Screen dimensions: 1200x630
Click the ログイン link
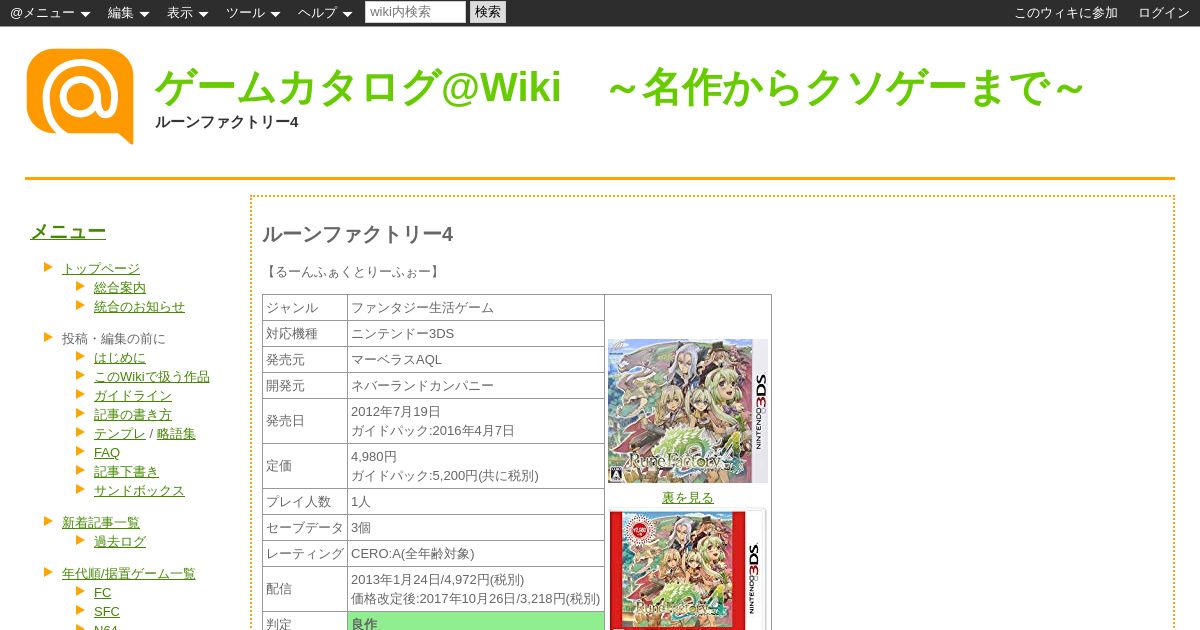1164,13
